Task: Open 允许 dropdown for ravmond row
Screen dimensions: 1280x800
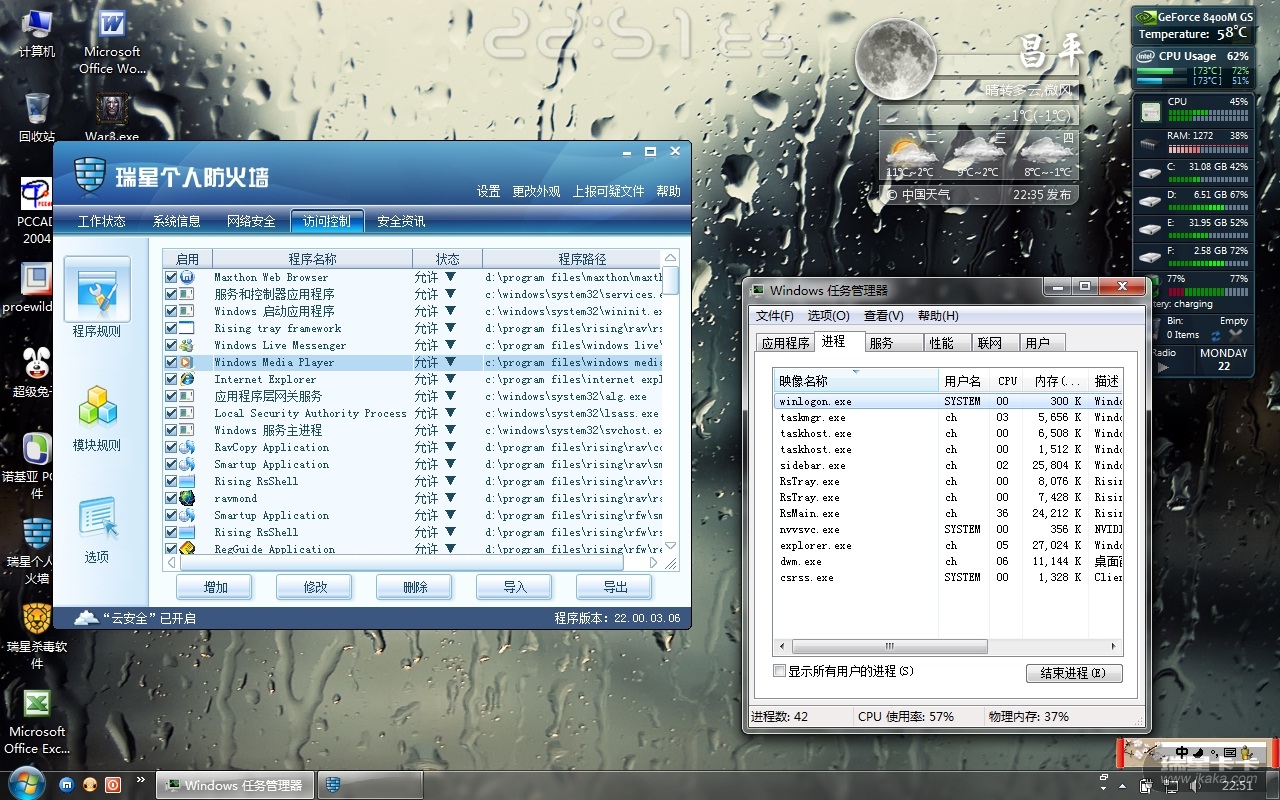Action: click(x=450, y=498)
